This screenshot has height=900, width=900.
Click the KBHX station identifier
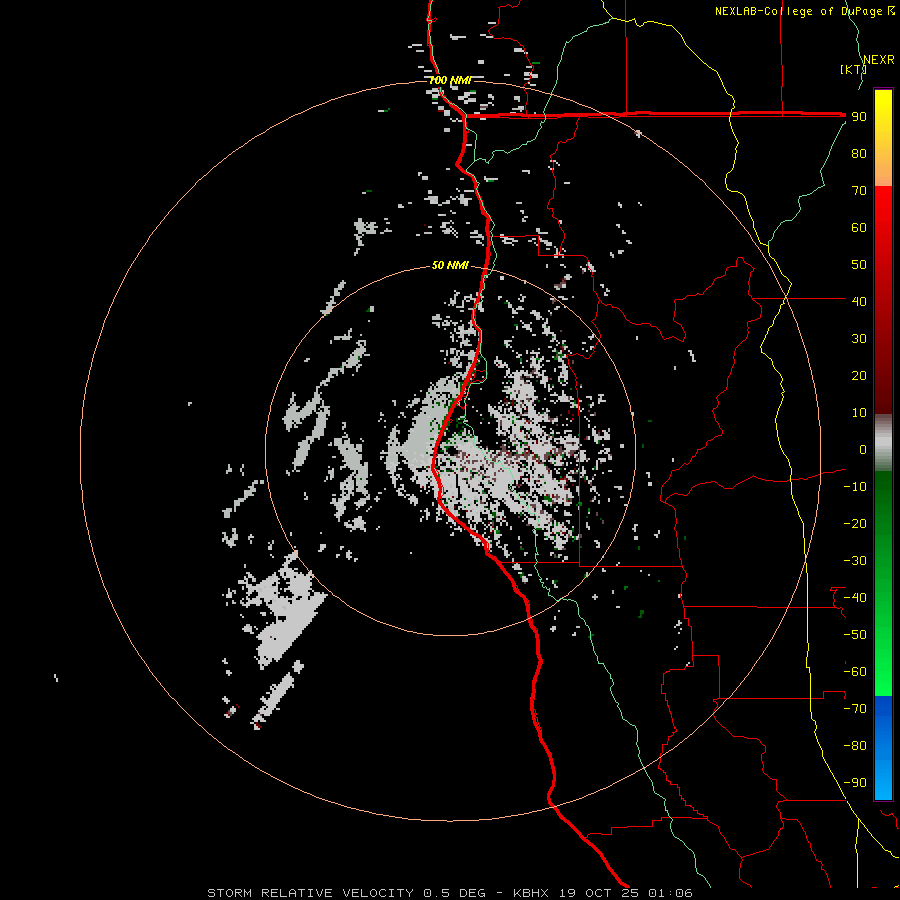(x=531, y=893)
